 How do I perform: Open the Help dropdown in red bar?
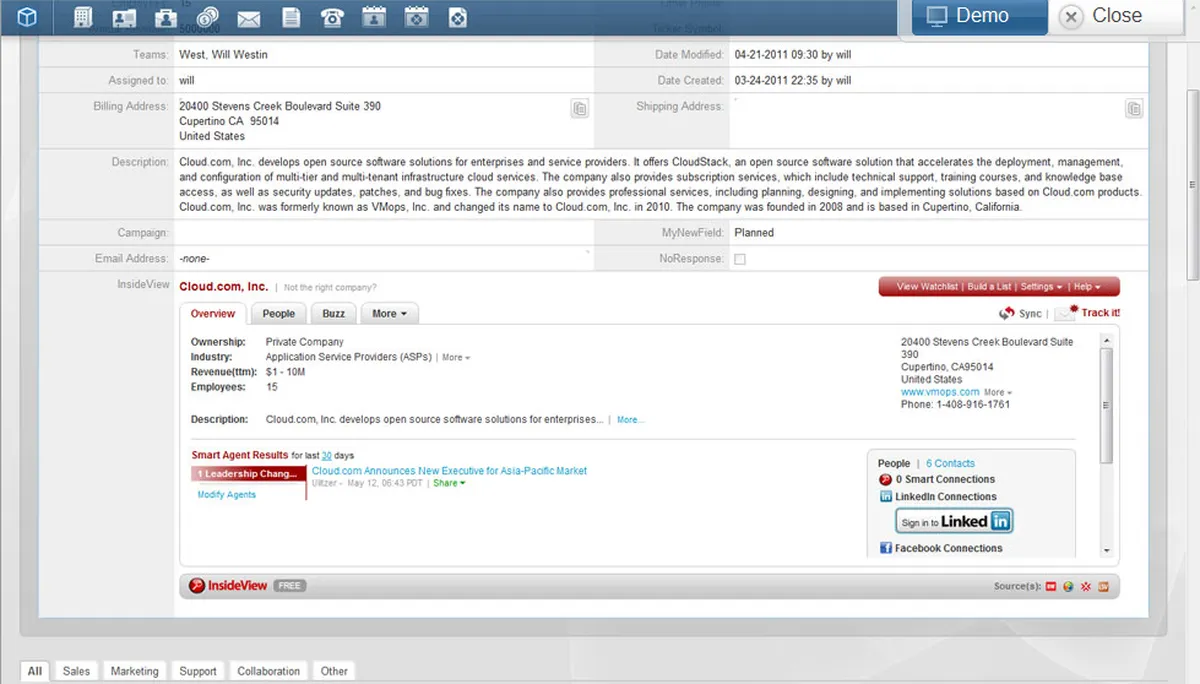tap(1087, 287)
